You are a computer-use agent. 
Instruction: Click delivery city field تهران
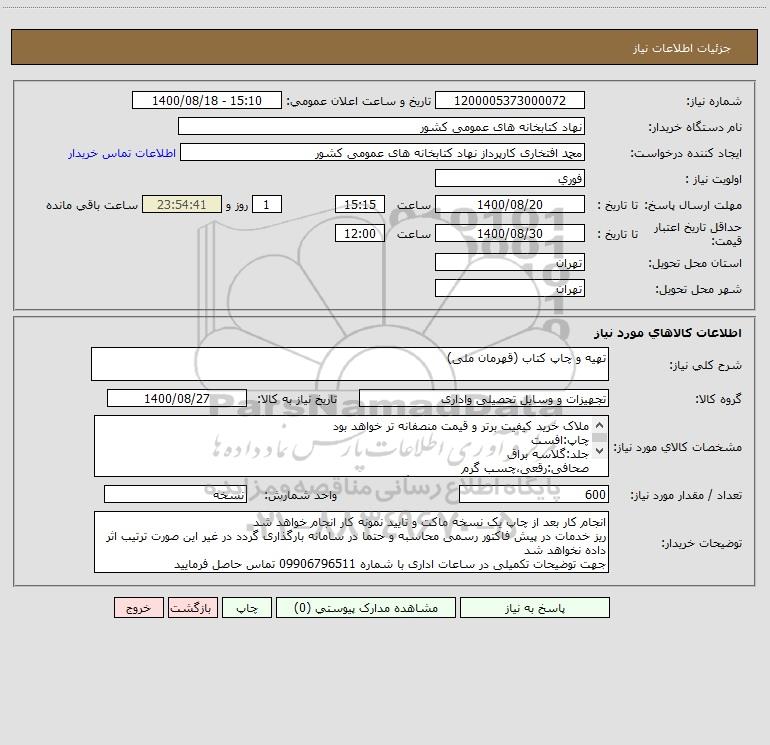(510, 288)
